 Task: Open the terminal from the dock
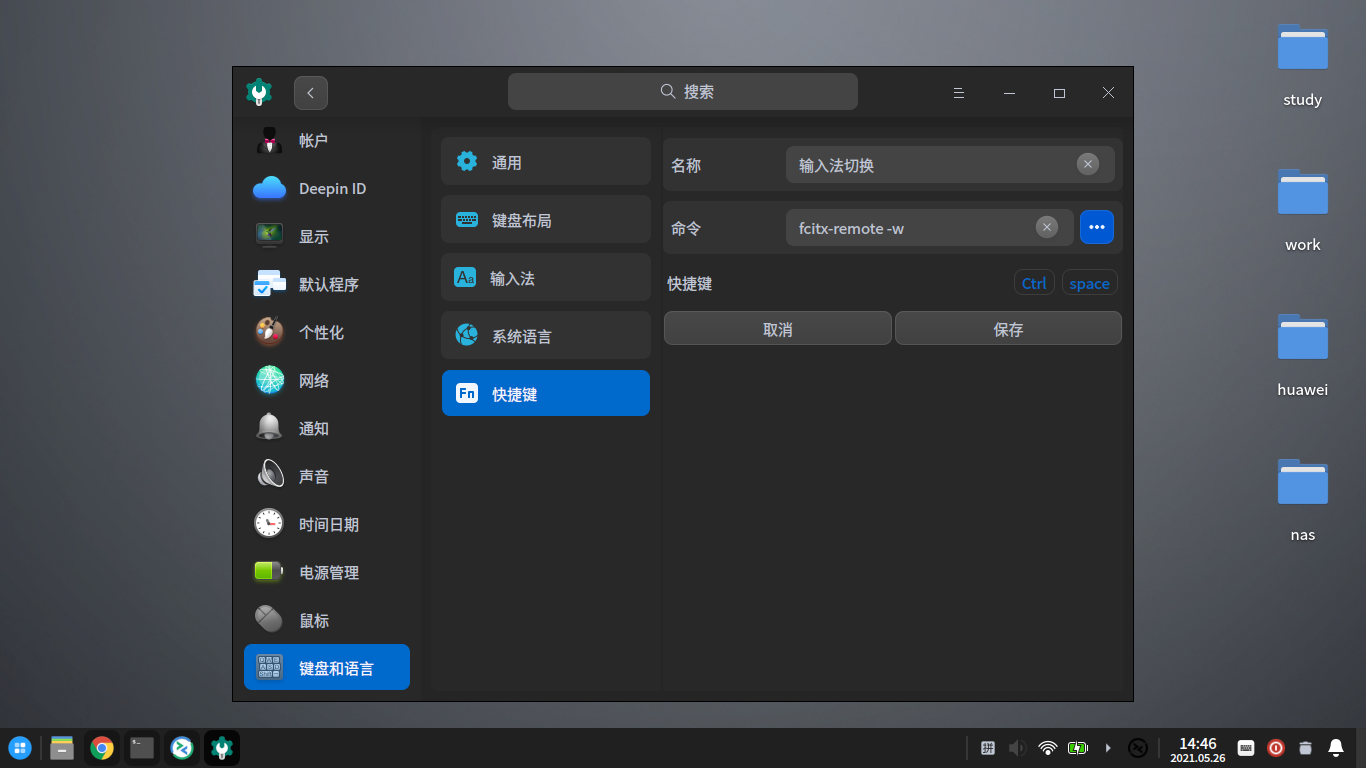[142, 748]
